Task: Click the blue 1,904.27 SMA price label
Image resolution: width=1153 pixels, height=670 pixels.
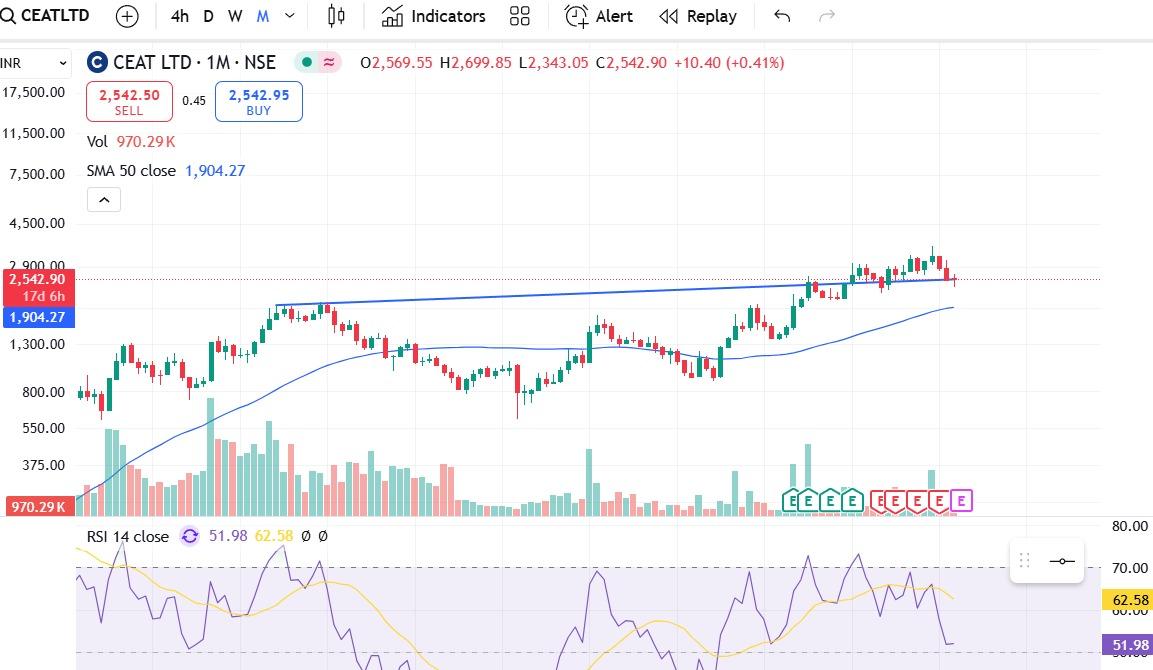Action: click(38, 318)
